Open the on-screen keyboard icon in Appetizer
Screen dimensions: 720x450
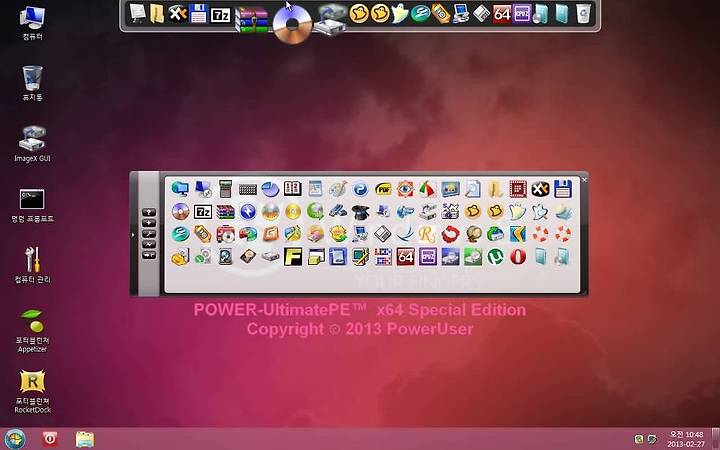pyautogui.click(x=248, y=189)
